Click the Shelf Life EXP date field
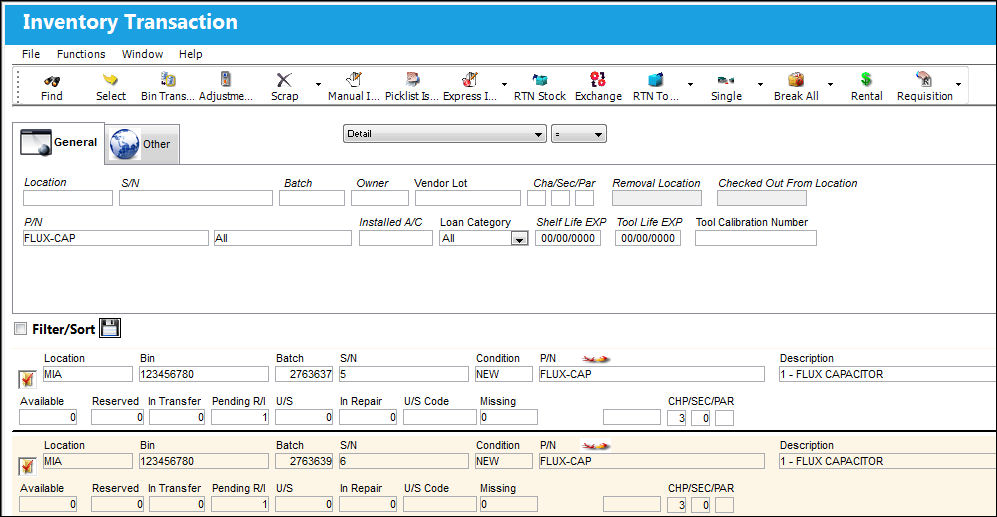The width and height of the screenshot is (997, 517). pos(568,238)
